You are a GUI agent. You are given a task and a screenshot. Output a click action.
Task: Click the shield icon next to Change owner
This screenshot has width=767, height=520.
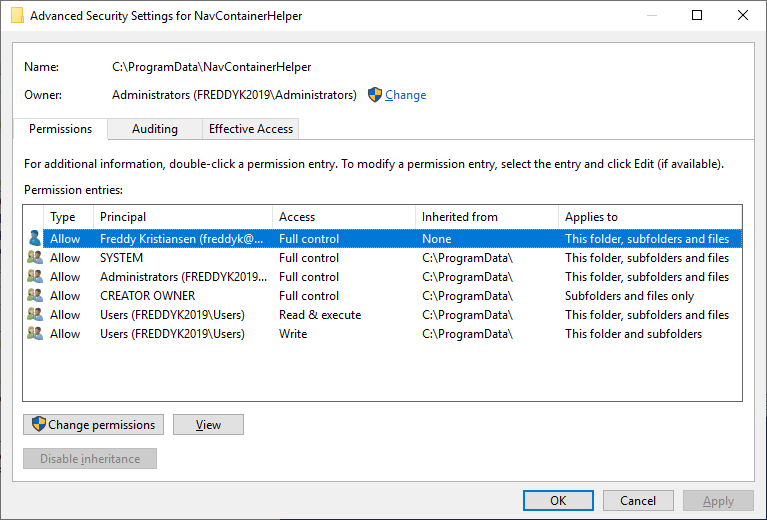pos(375,95)
